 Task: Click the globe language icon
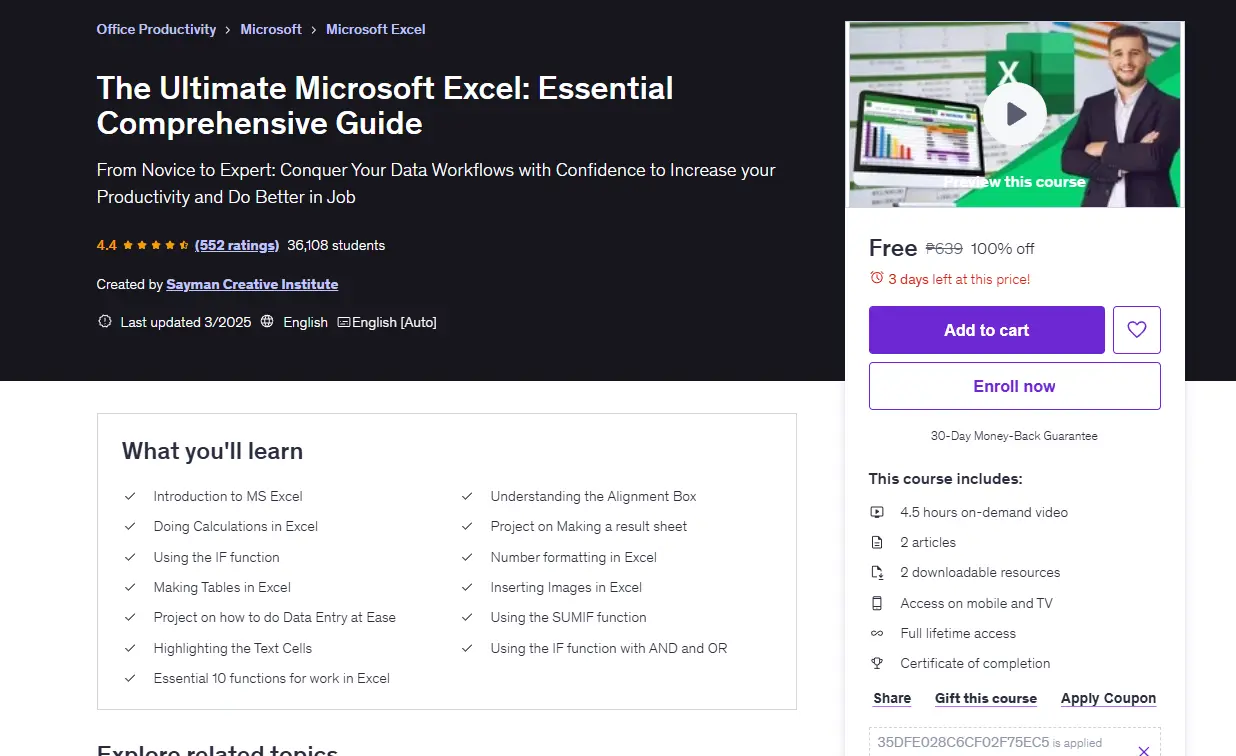coord(267,322)
